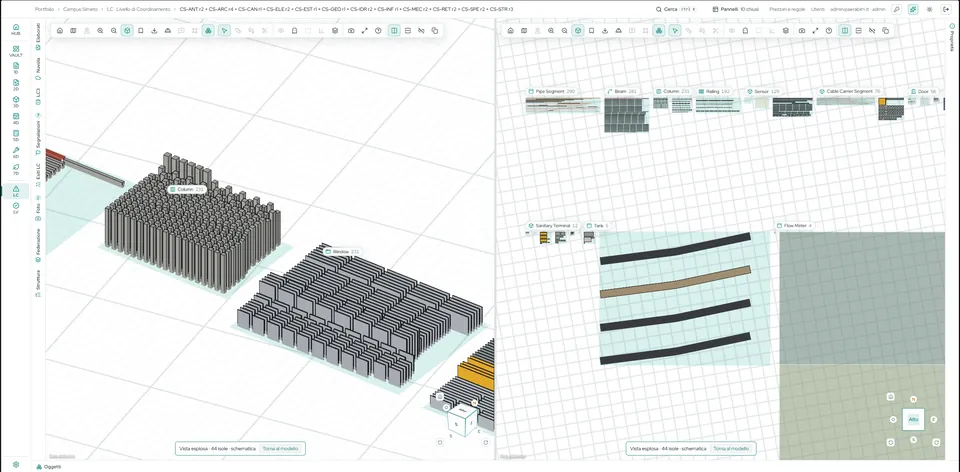Click the Flow Meter 4 island label

[794, 226]
